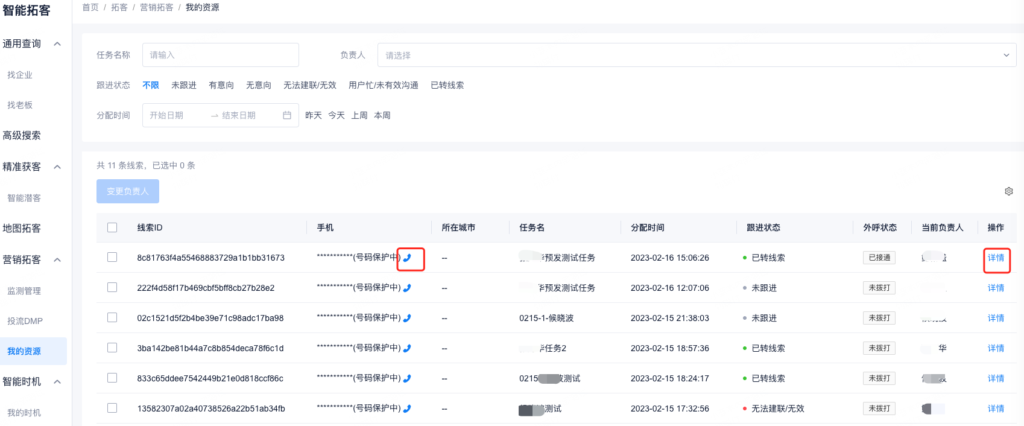Select checkbox for lead 02c1521d5f2b row
Screen dimensions: 1024x426
(x=112, y=318)
